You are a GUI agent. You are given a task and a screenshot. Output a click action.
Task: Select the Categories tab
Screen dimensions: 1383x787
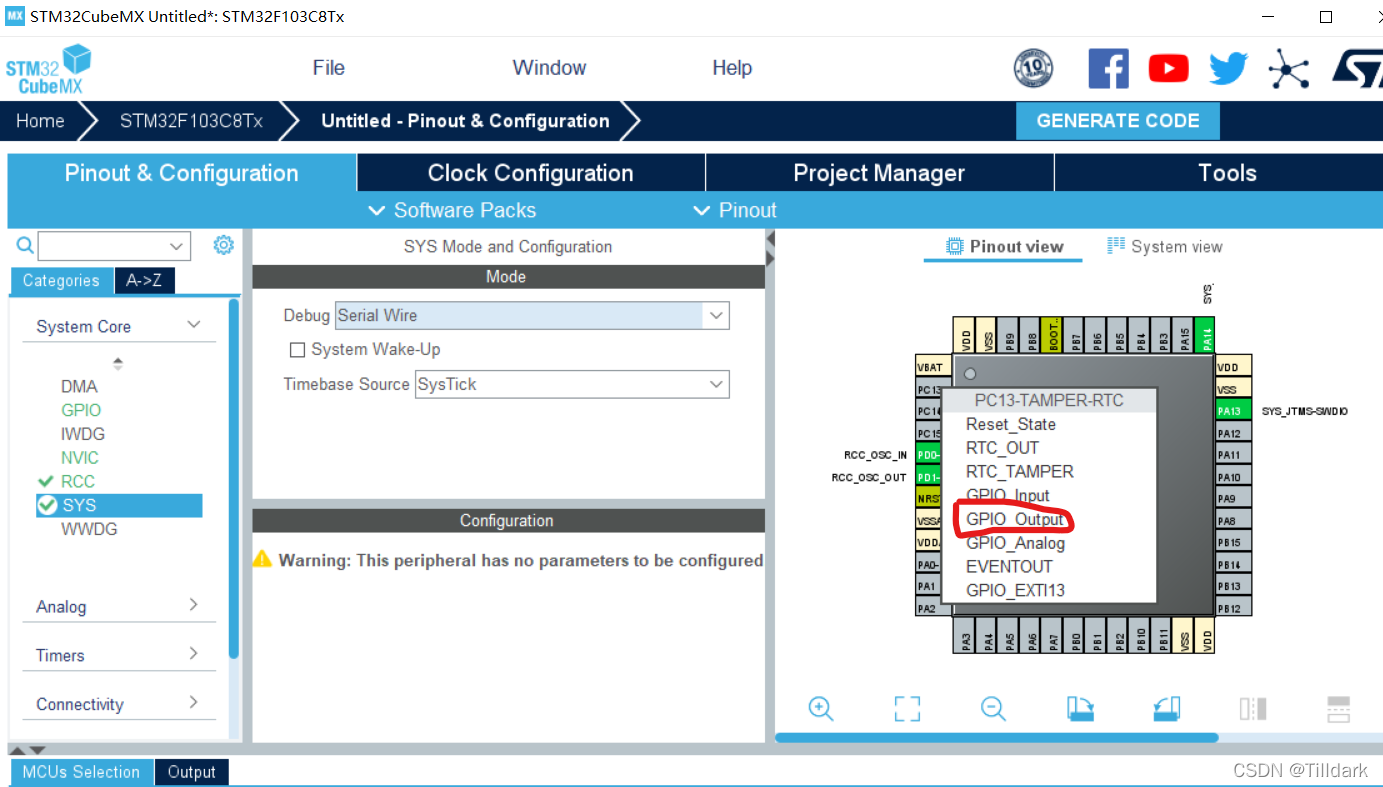[x=61, y=281]
